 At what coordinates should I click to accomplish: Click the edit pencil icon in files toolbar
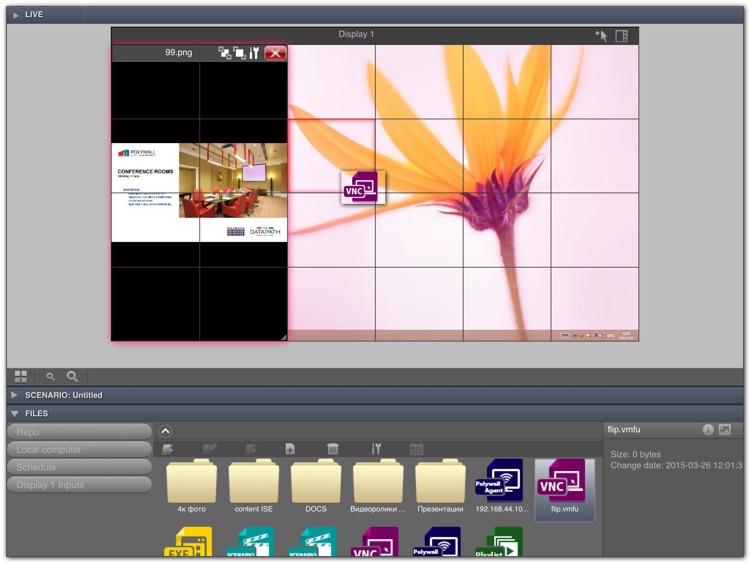209,449
